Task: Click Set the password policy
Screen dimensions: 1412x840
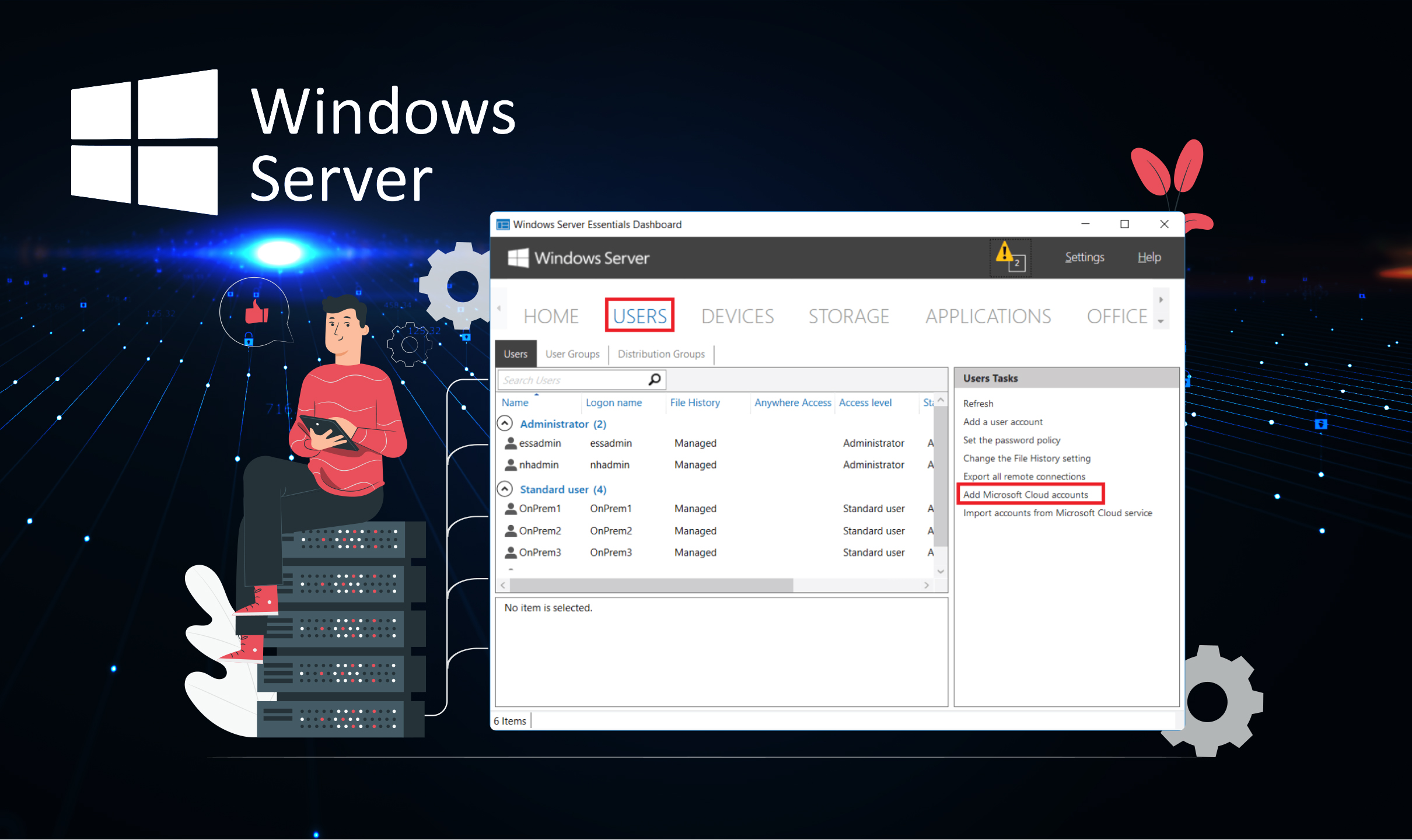Action: tap(1011, 440)
